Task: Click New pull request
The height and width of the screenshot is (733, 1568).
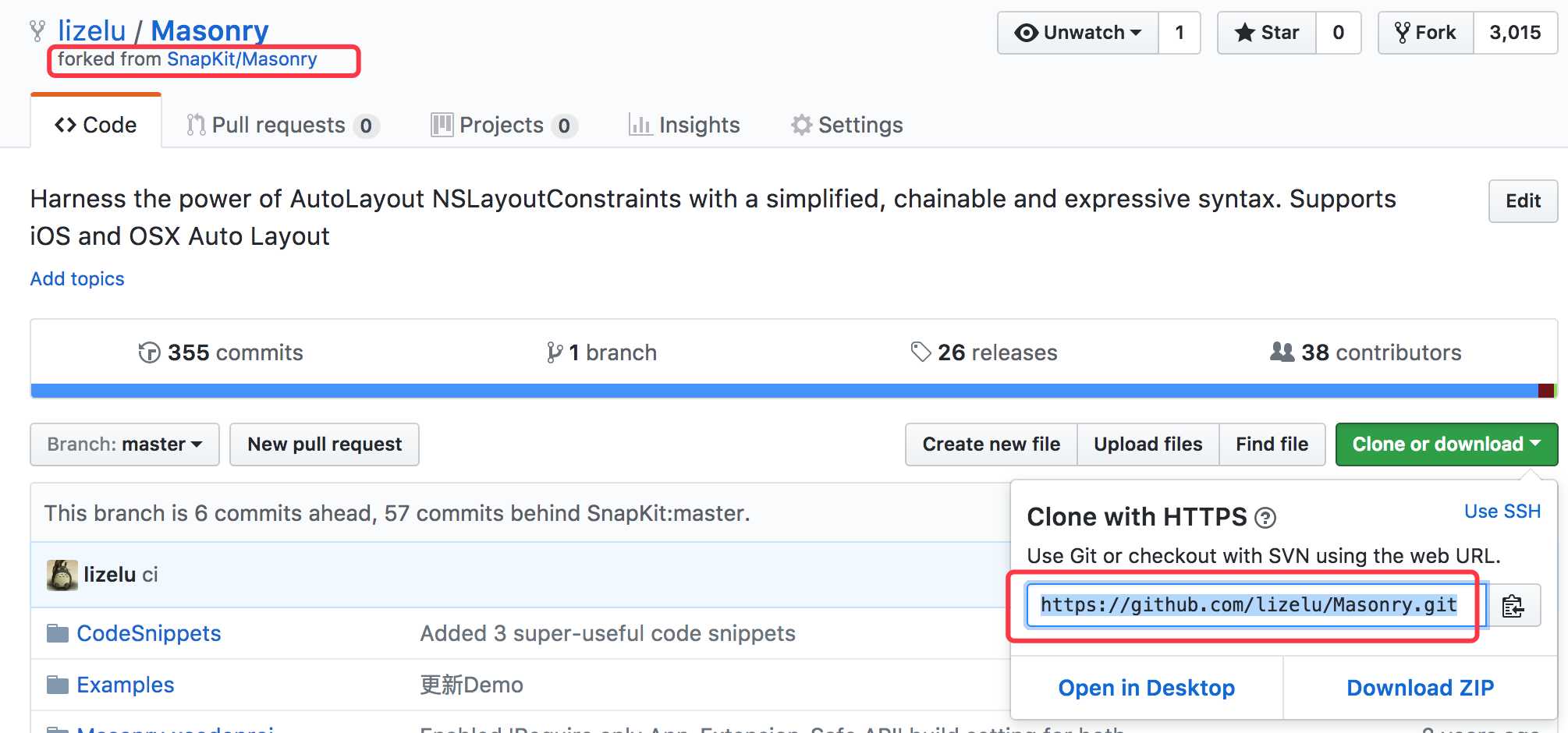Action: pos(325,444)
